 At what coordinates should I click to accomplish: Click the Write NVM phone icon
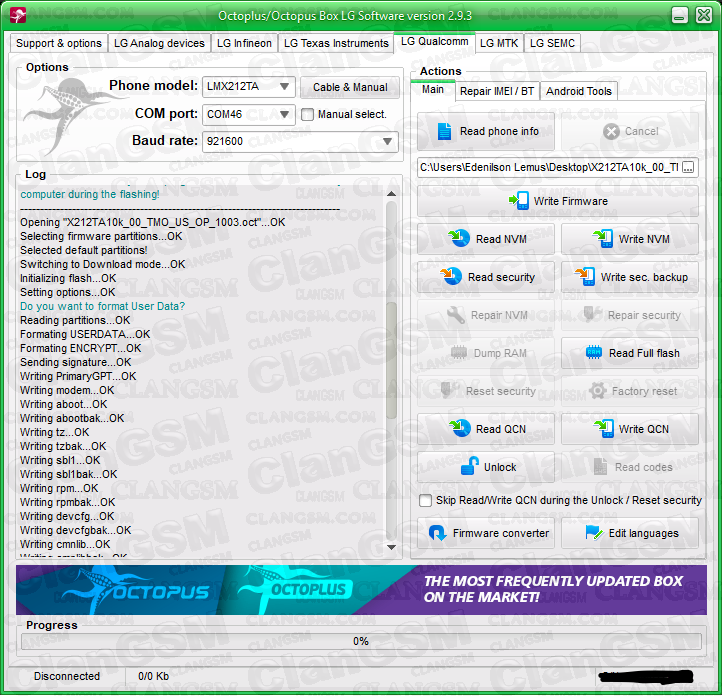point(603,238)
